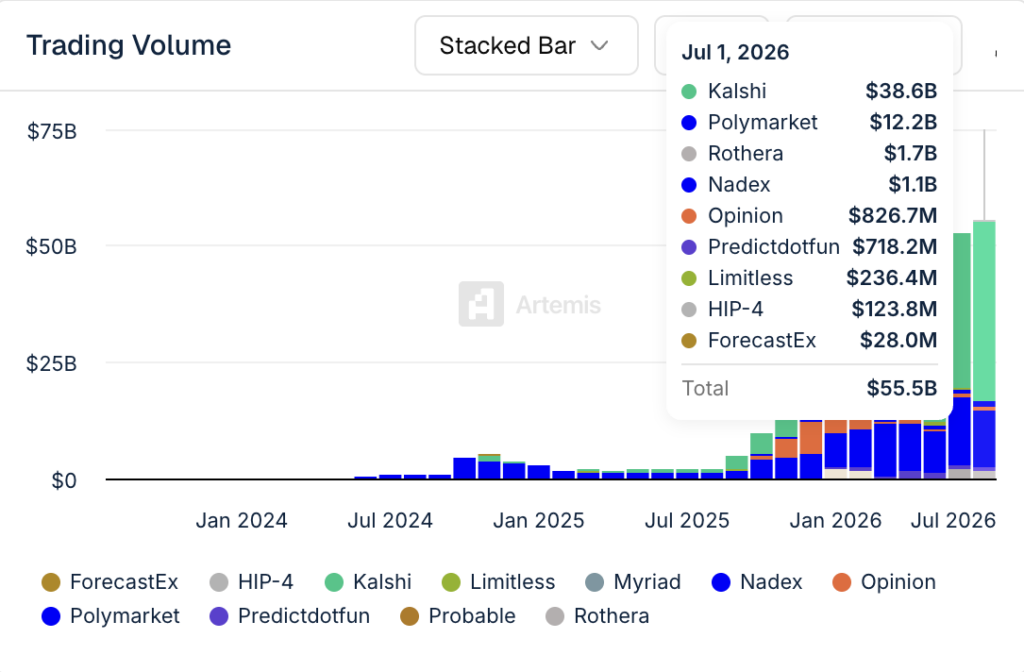Click the $50B y-axis label

click(x=51, y=247)
